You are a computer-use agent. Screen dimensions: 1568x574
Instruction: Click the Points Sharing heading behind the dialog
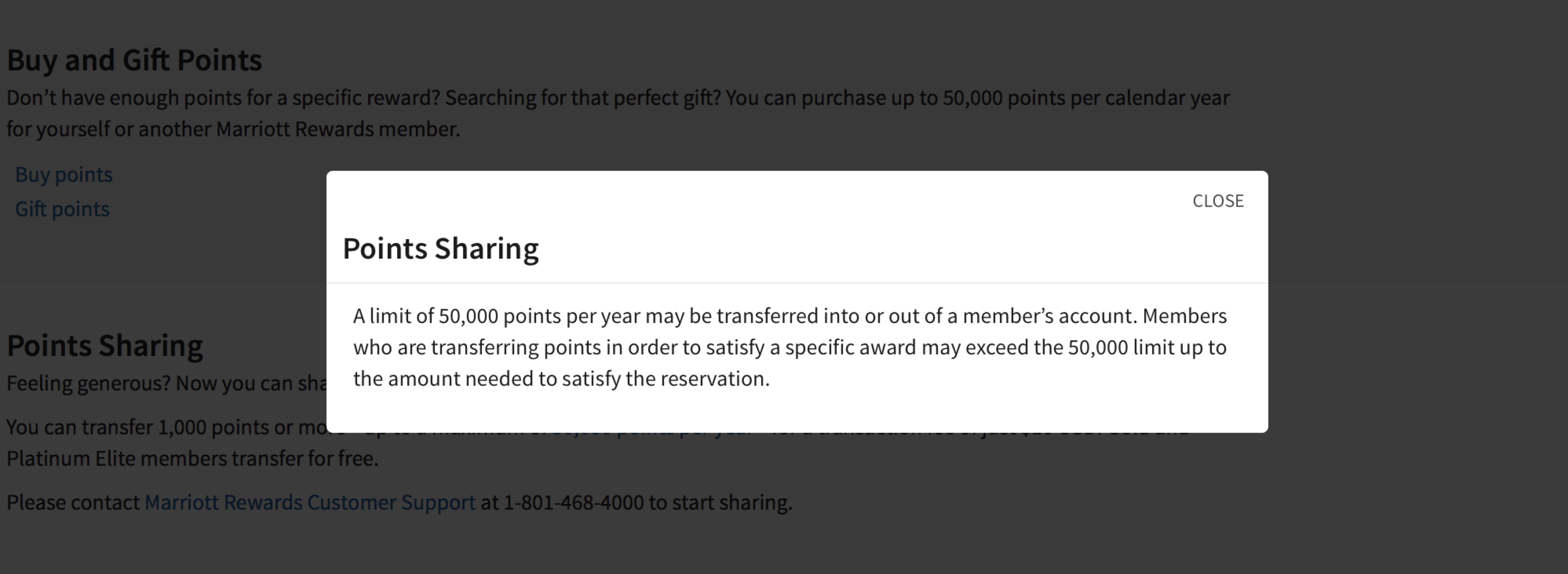[x=105, y=345]
